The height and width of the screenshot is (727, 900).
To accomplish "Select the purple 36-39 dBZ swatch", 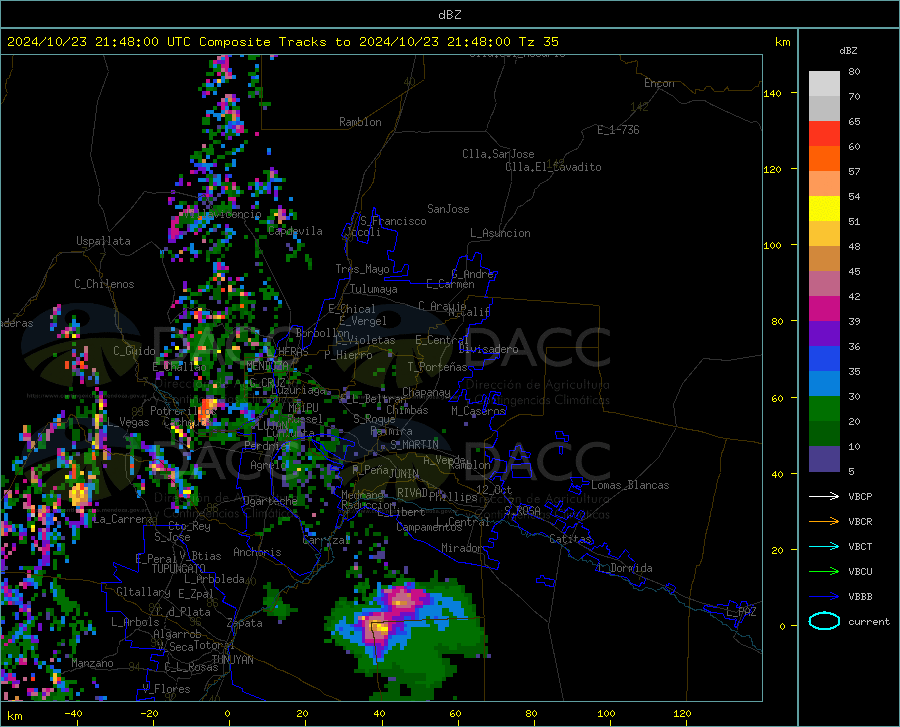I will (x=824, y=334).
